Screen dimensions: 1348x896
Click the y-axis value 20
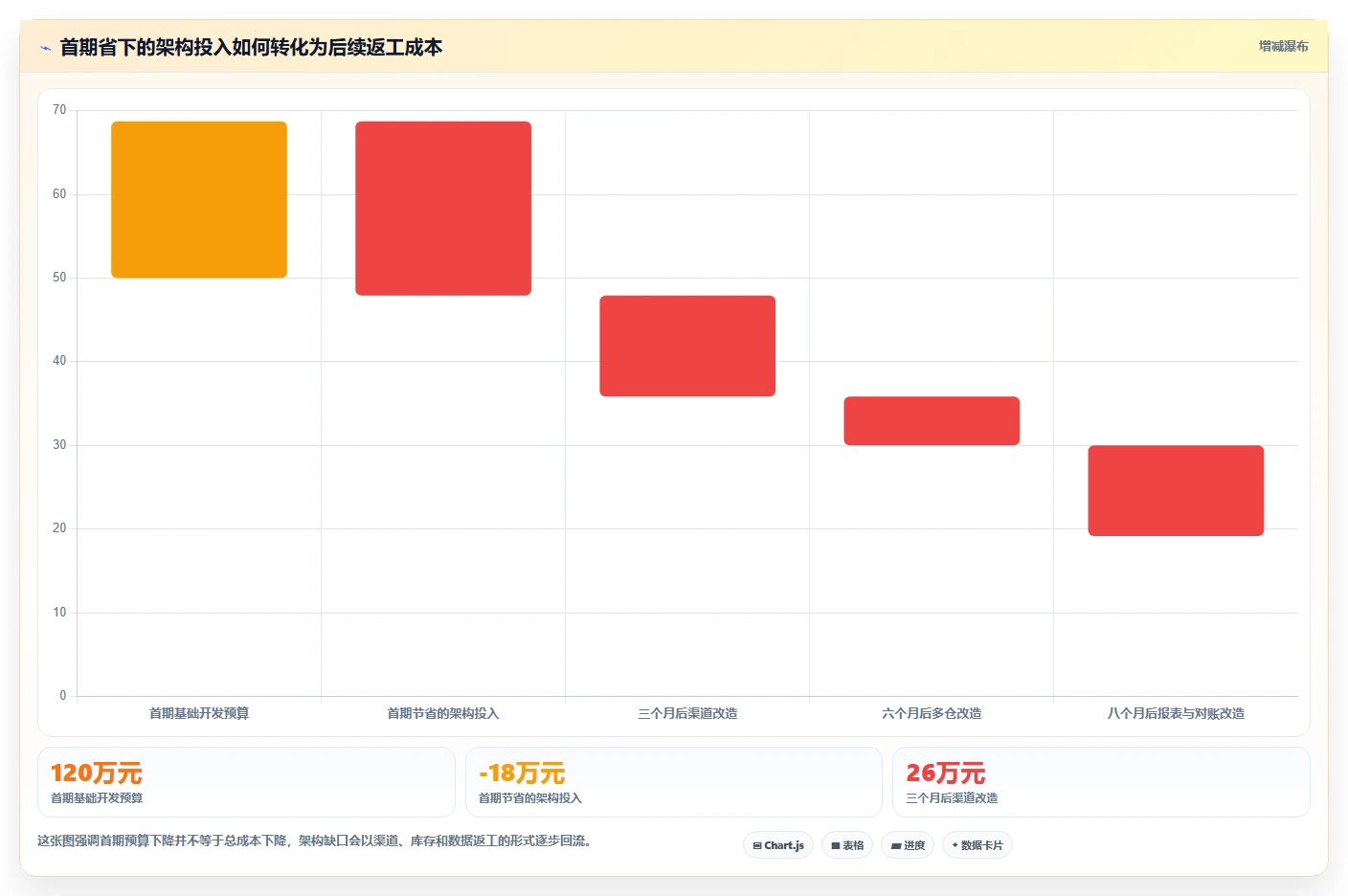(59, 528)
